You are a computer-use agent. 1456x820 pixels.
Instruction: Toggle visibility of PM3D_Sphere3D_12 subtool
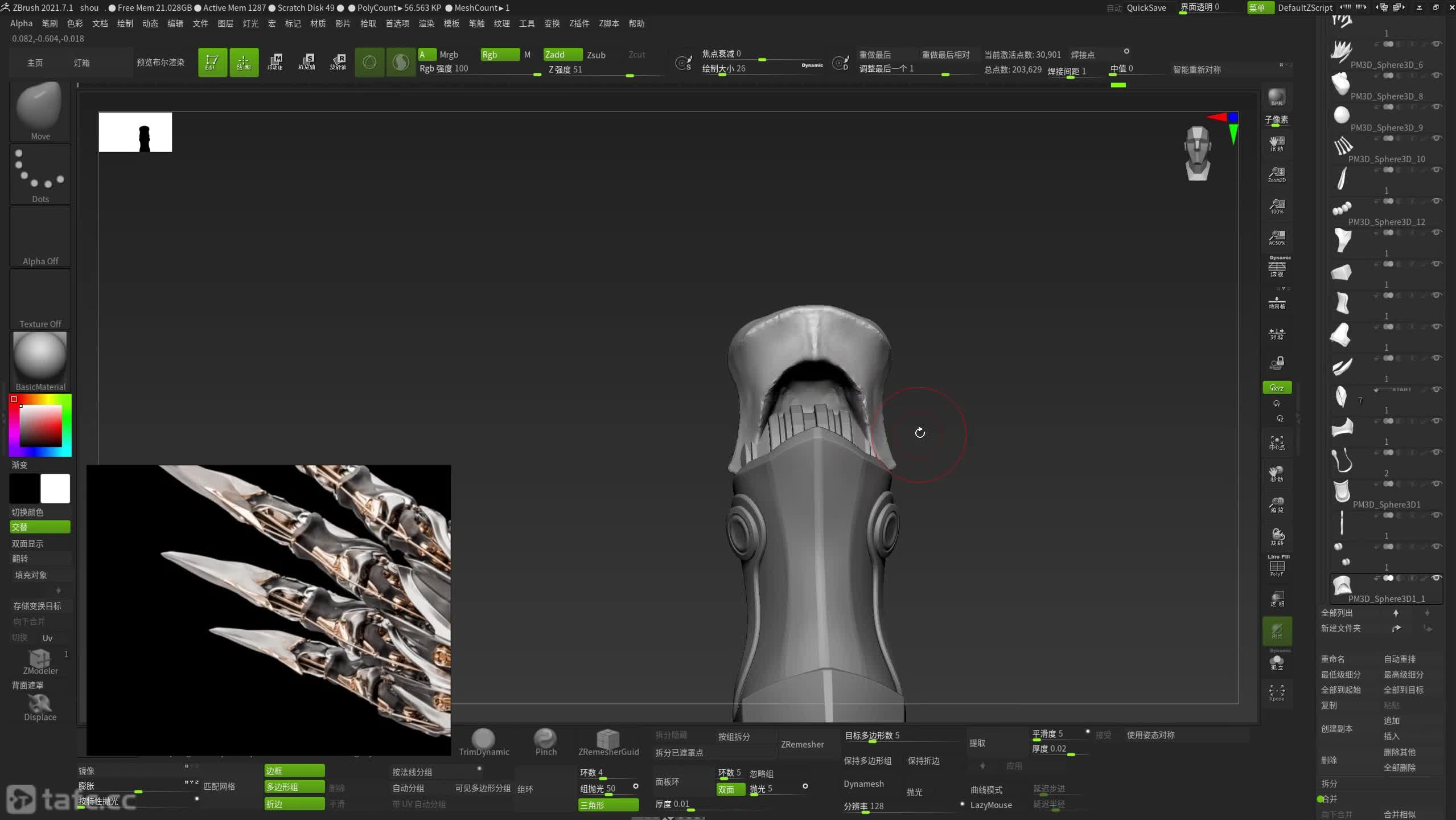(x=1437, y=201)
